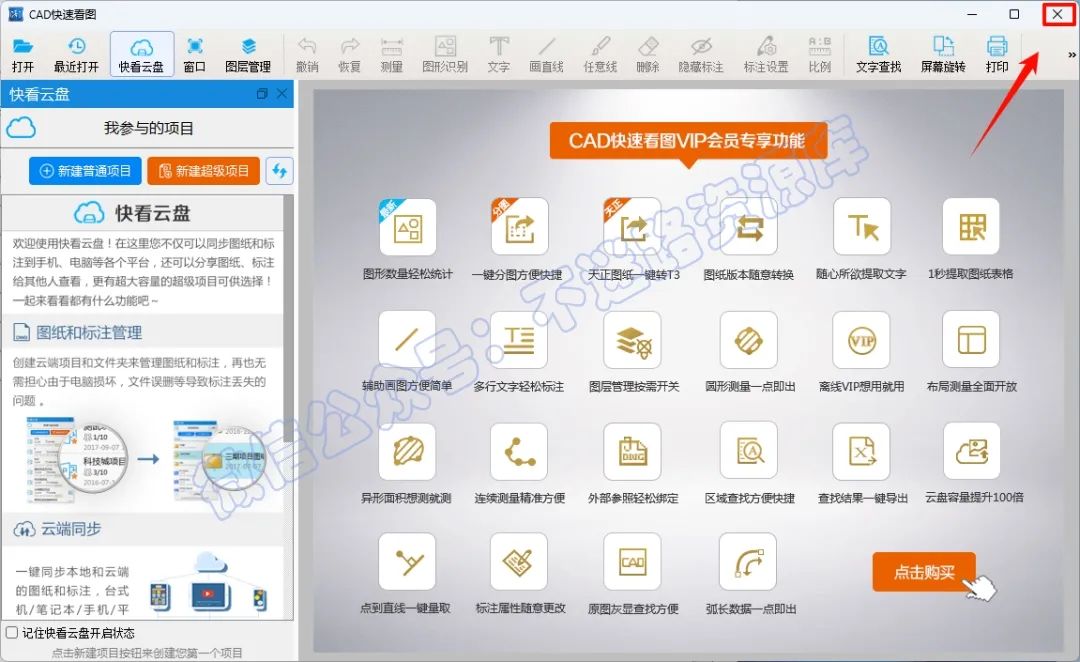Undock the 快看云盘 panel via float icon
Viewport: 1080px width, 662px height.
[x=262, y=94]
